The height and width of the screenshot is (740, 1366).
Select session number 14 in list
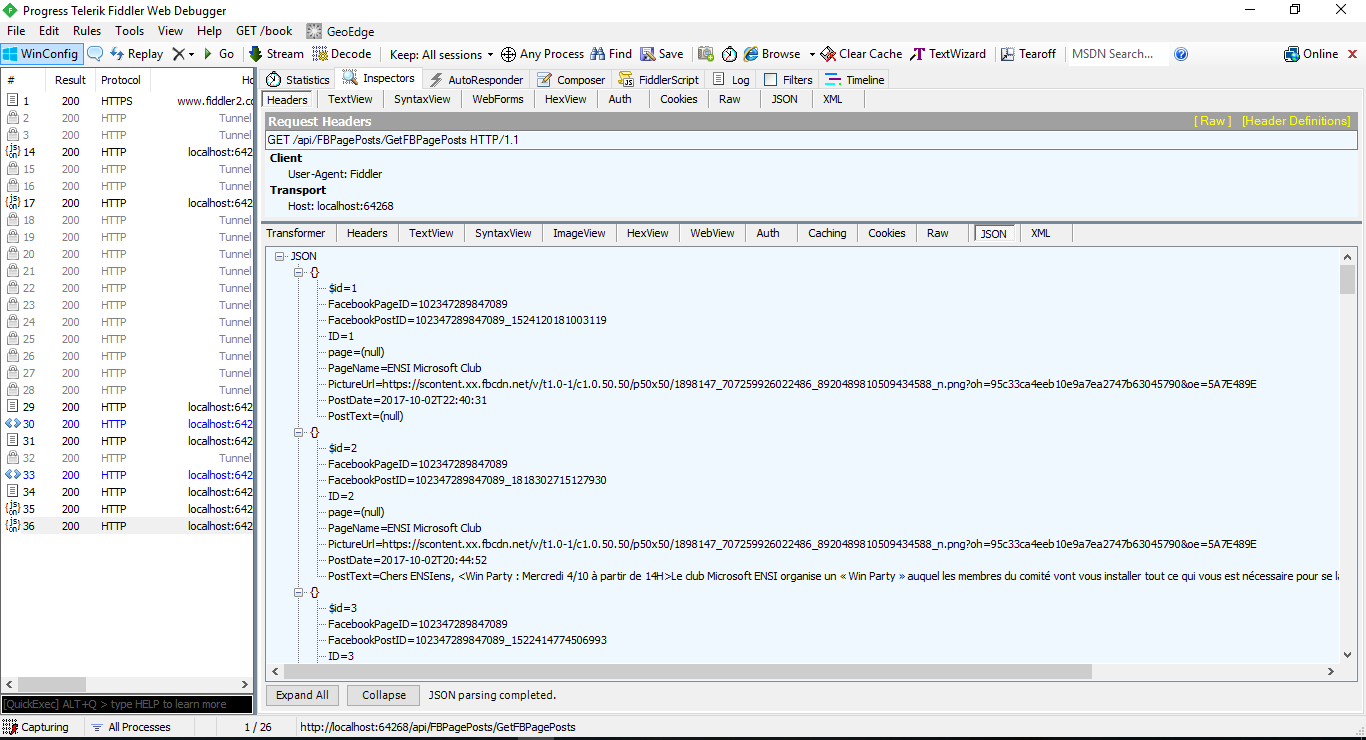(x=127, y=152)
